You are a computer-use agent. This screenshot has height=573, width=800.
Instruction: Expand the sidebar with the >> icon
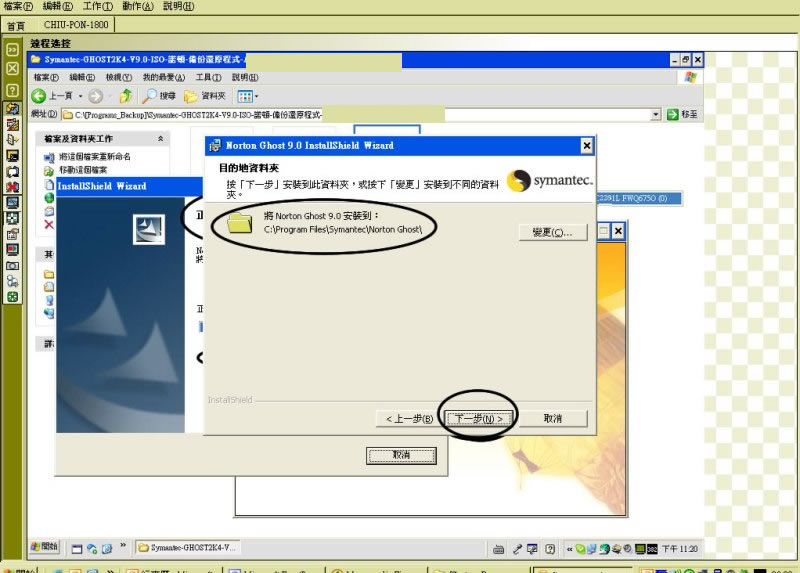point(12,49)
